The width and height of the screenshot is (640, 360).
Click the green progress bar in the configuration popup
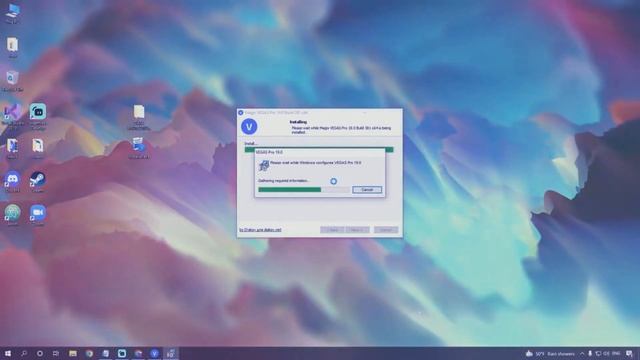coord(304,189)
